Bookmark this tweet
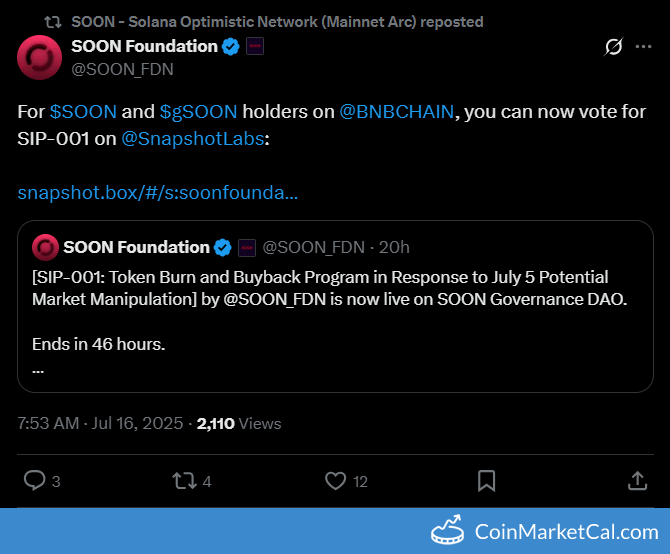670x554 pixels. pos(486,481)
